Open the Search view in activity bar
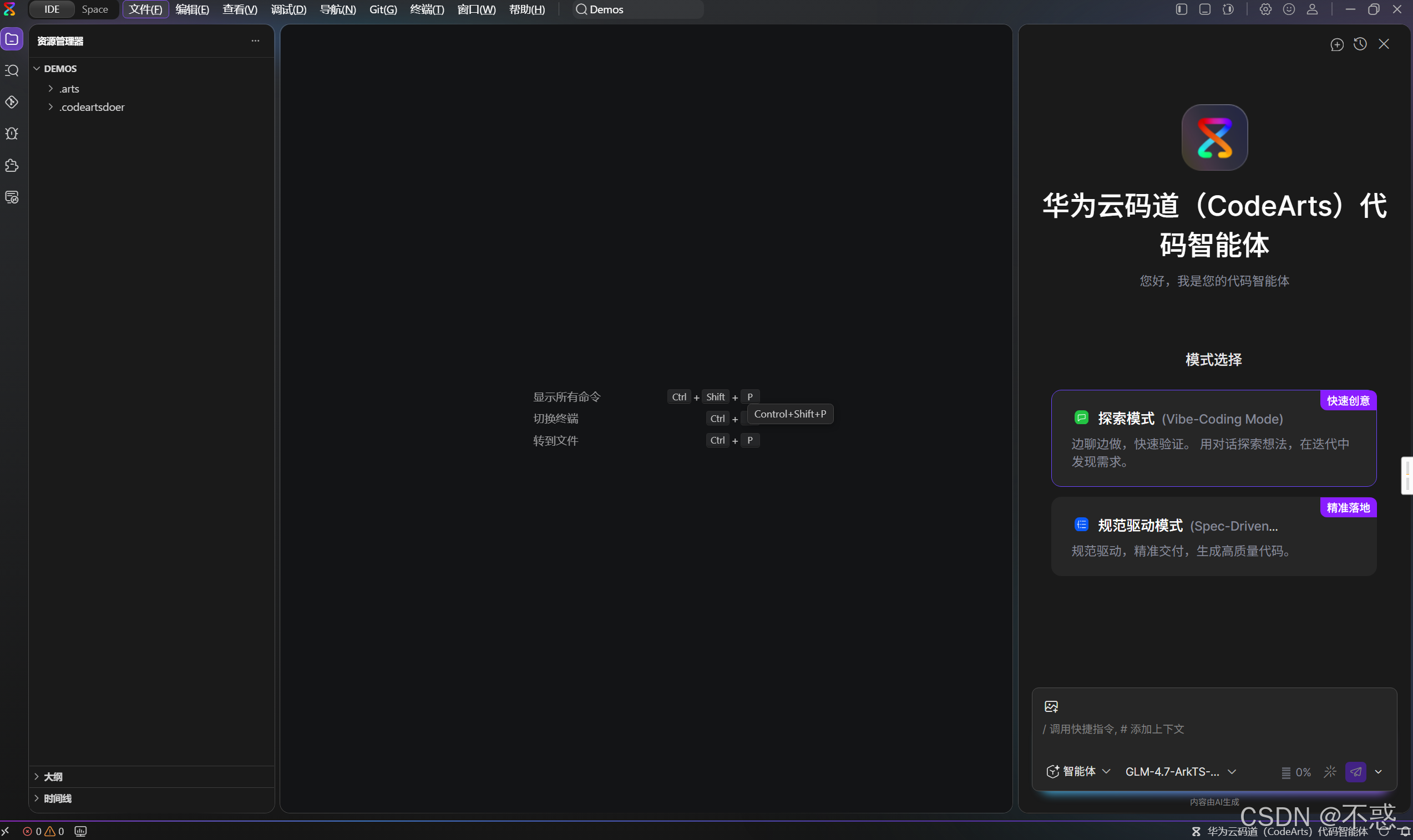 coord(12,71)
